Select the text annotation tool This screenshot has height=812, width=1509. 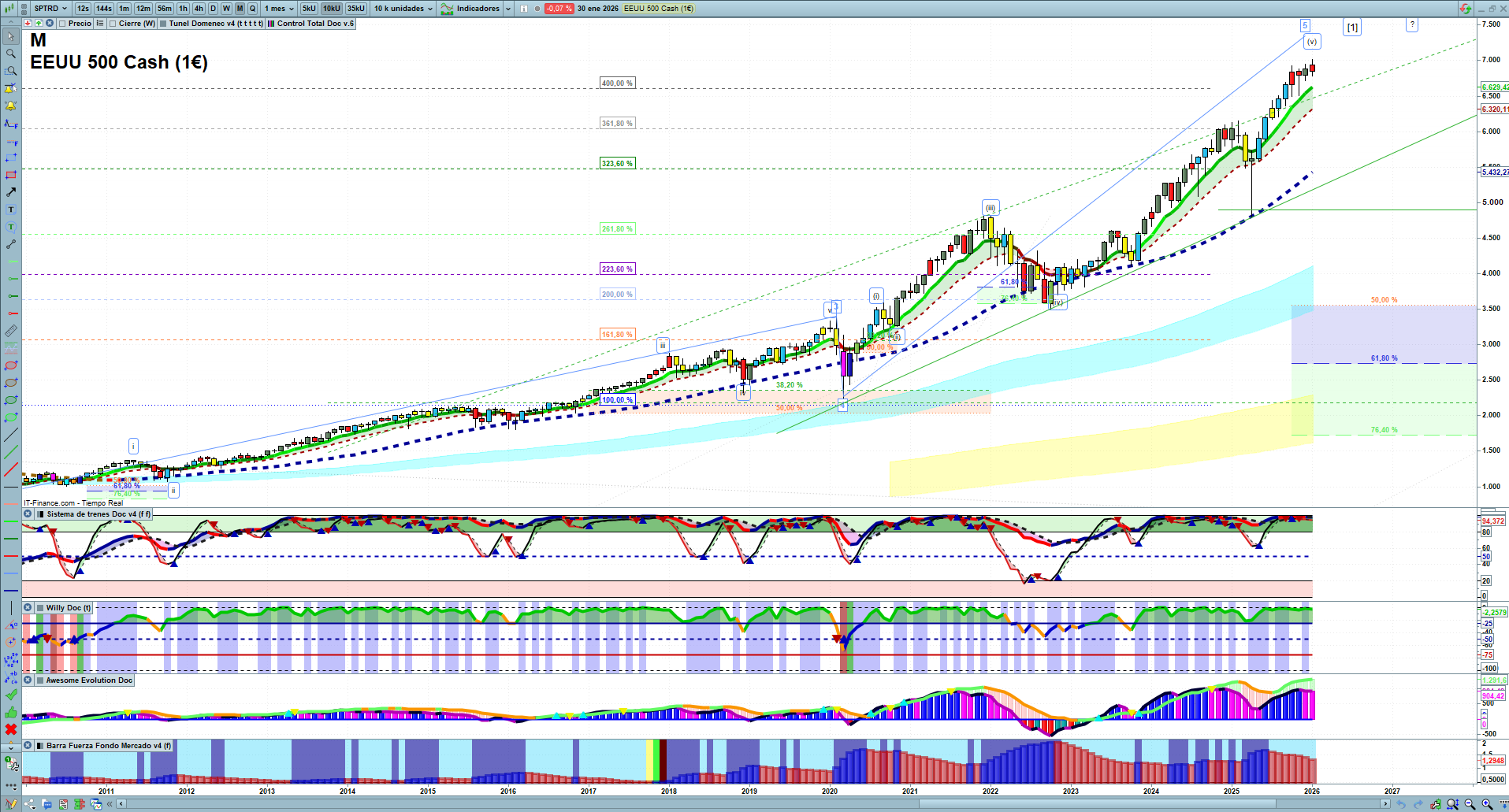[x=11, y=209]
